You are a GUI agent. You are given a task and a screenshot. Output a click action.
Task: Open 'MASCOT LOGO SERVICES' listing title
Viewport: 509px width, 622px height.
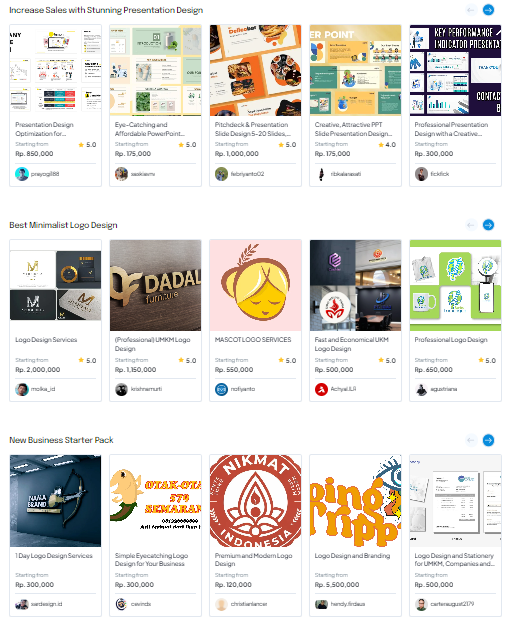click(253, 340)
